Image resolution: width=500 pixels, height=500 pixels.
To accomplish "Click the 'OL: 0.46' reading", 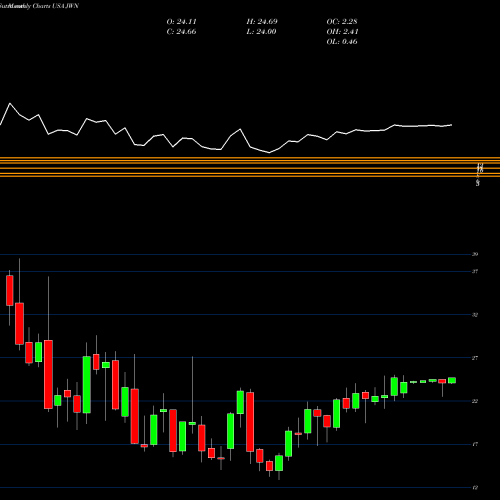I will pyautogui.click(x=342, y=42).
